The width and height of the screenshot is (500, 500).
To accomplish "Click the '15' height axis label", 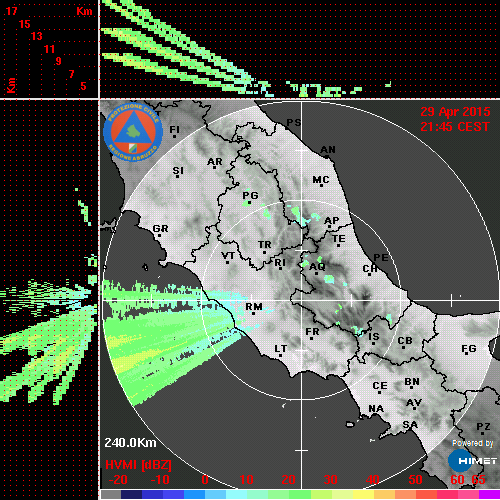I will click(24, 24).
